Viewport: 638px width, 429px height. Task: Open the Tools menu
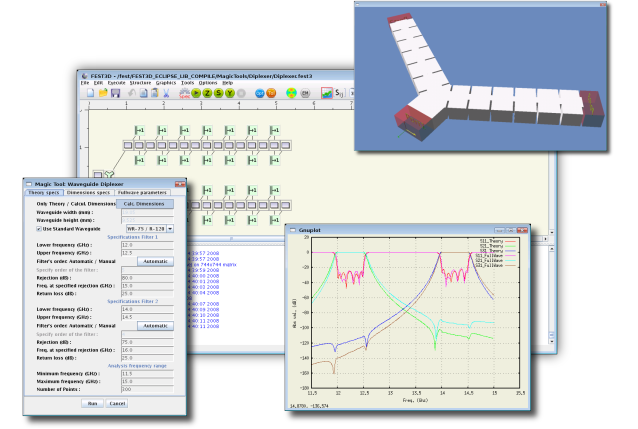(188, 83)
